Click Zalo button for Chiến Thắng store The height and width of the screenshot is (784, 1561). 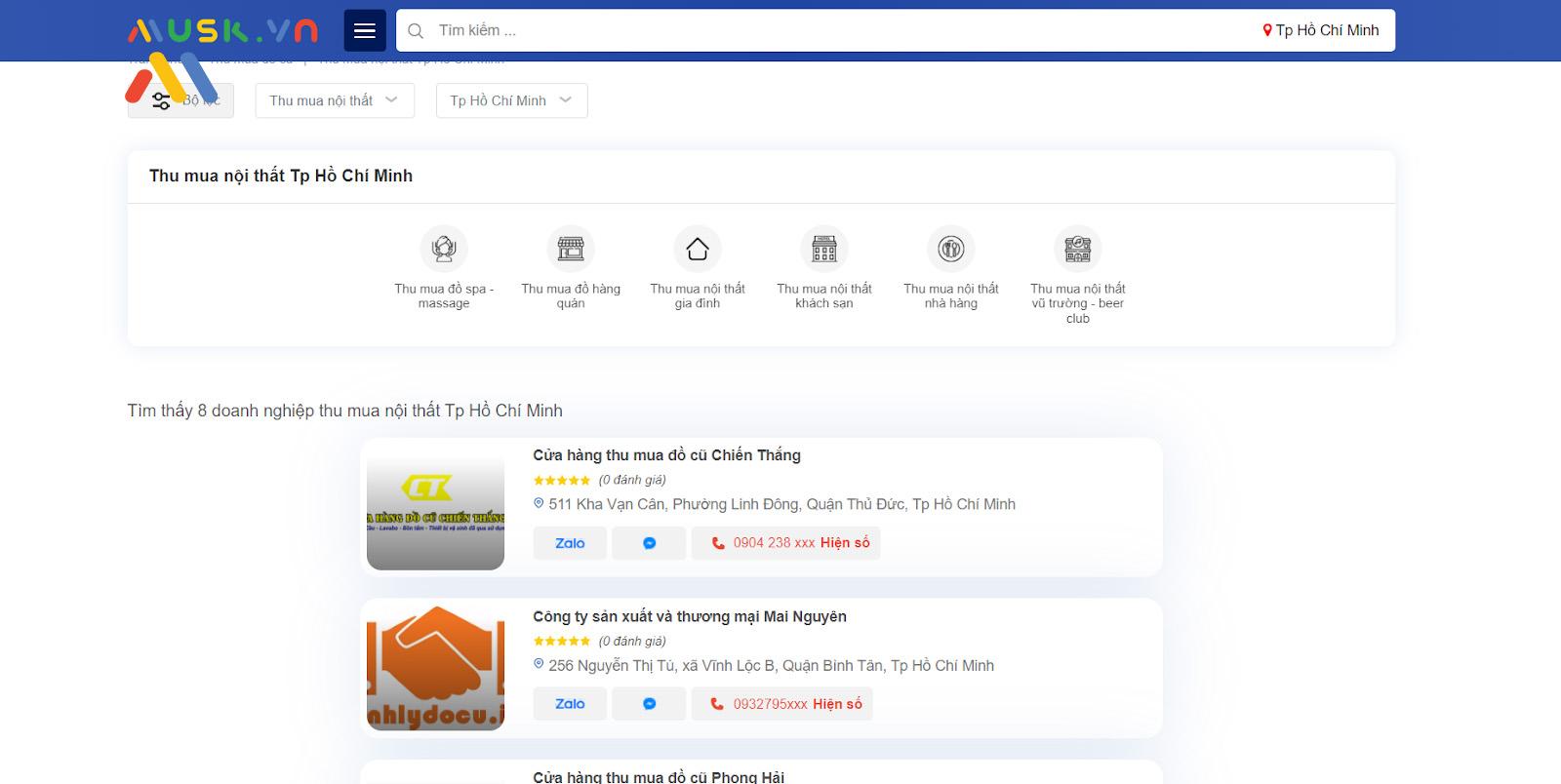pos(570,543)
